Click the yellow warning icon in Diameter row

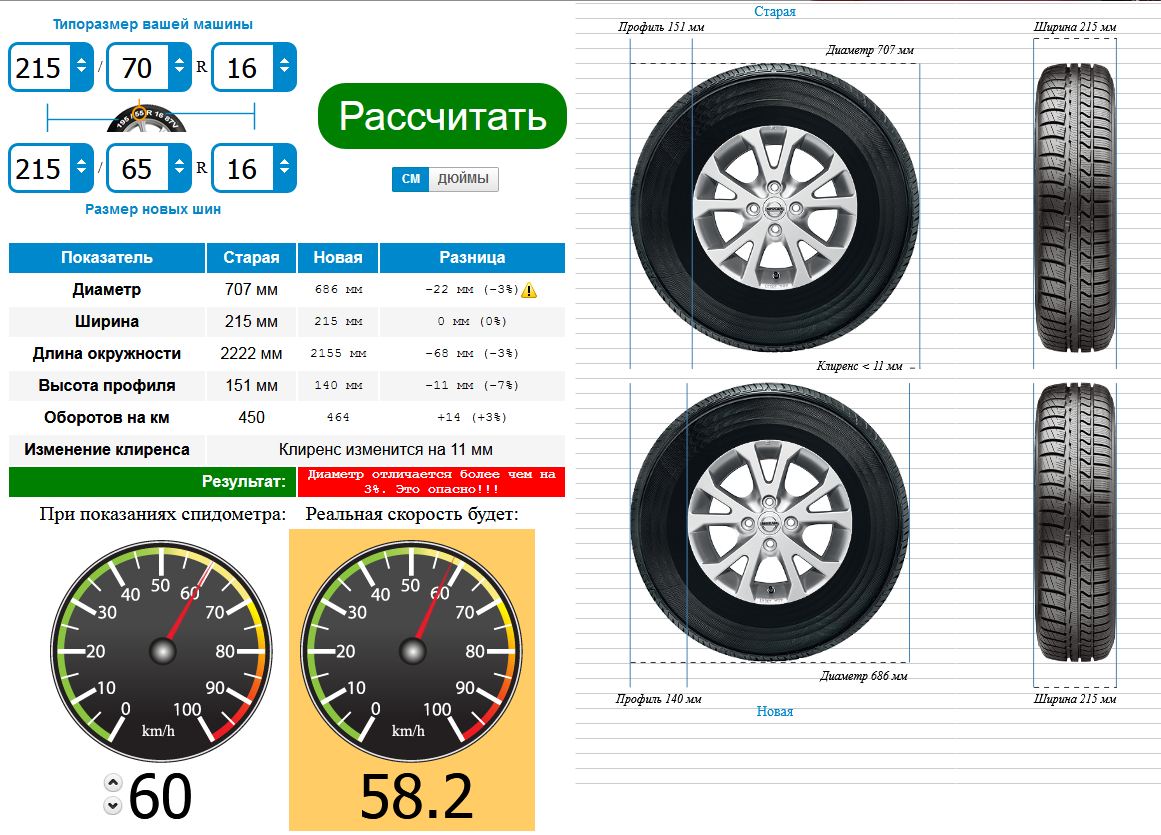click(x=529, y=290)
